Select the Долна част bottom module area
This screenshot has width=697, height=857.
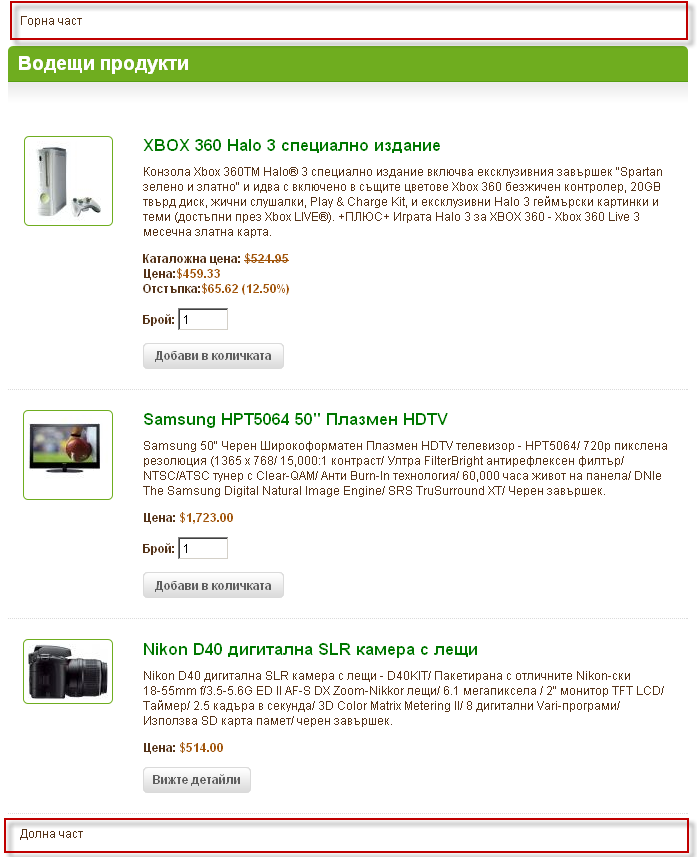346,835
